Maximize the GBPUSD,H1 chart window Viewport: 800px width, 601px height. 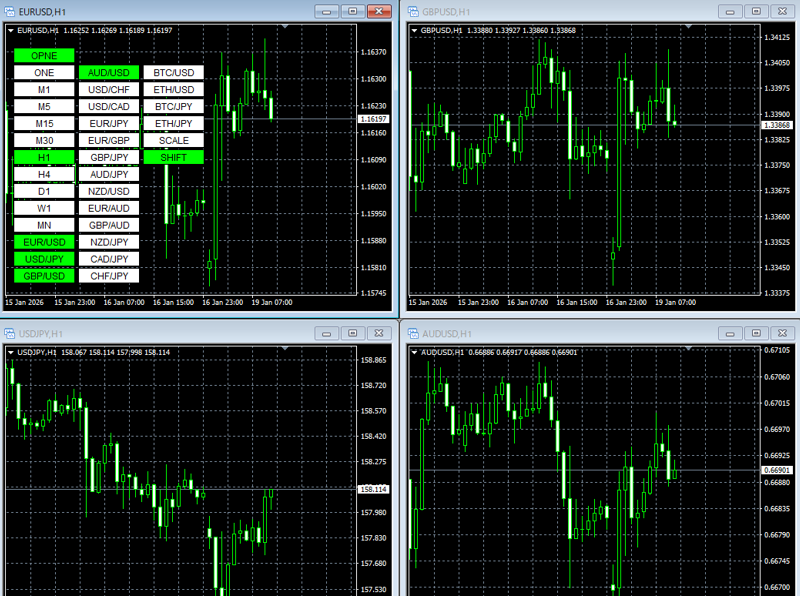756,11
